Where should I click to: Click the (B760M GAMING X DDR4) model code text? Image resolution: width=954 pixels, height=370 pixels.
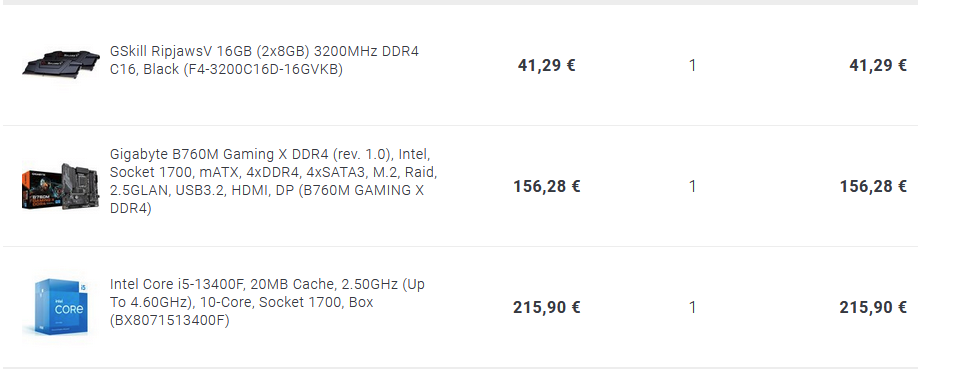pos(267,199)
